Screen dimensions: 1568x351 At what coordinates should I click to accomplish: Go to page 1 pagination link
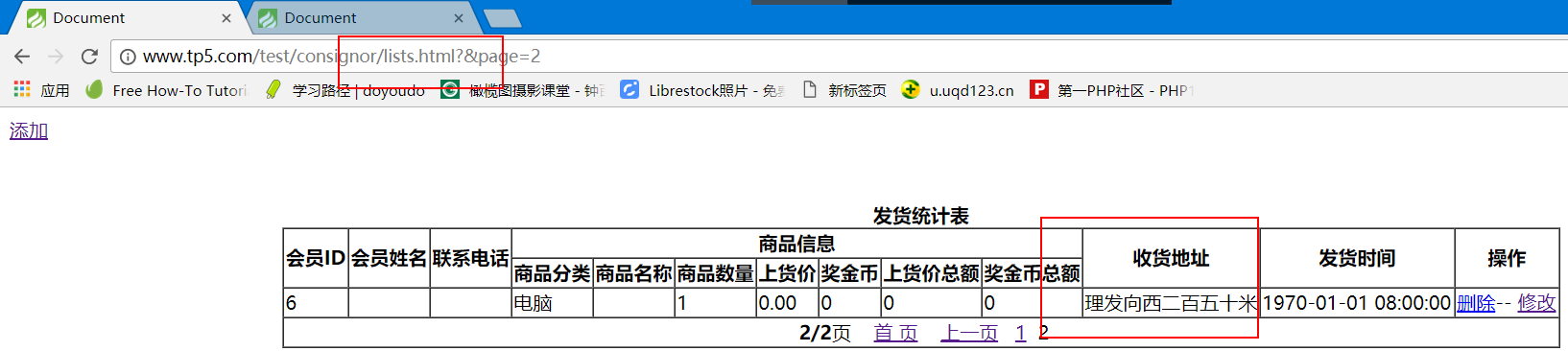click(x=1020, y=333)
